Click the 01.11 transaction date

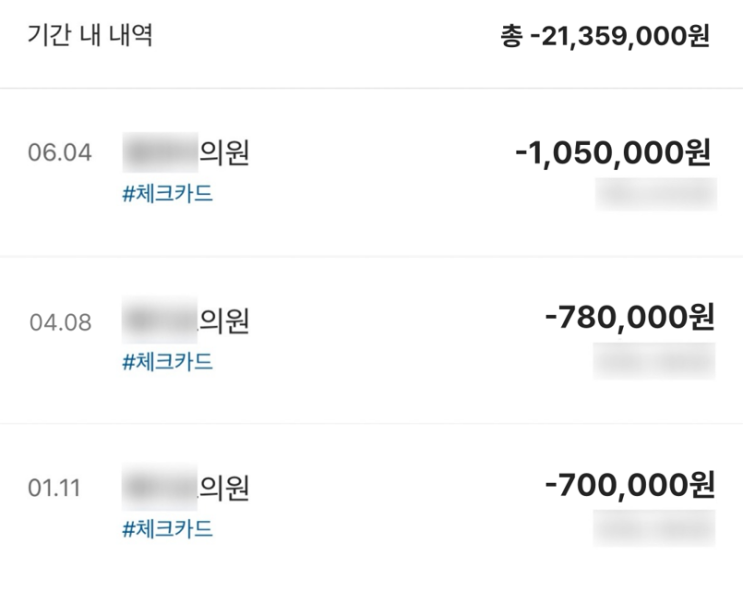point(55,489)
